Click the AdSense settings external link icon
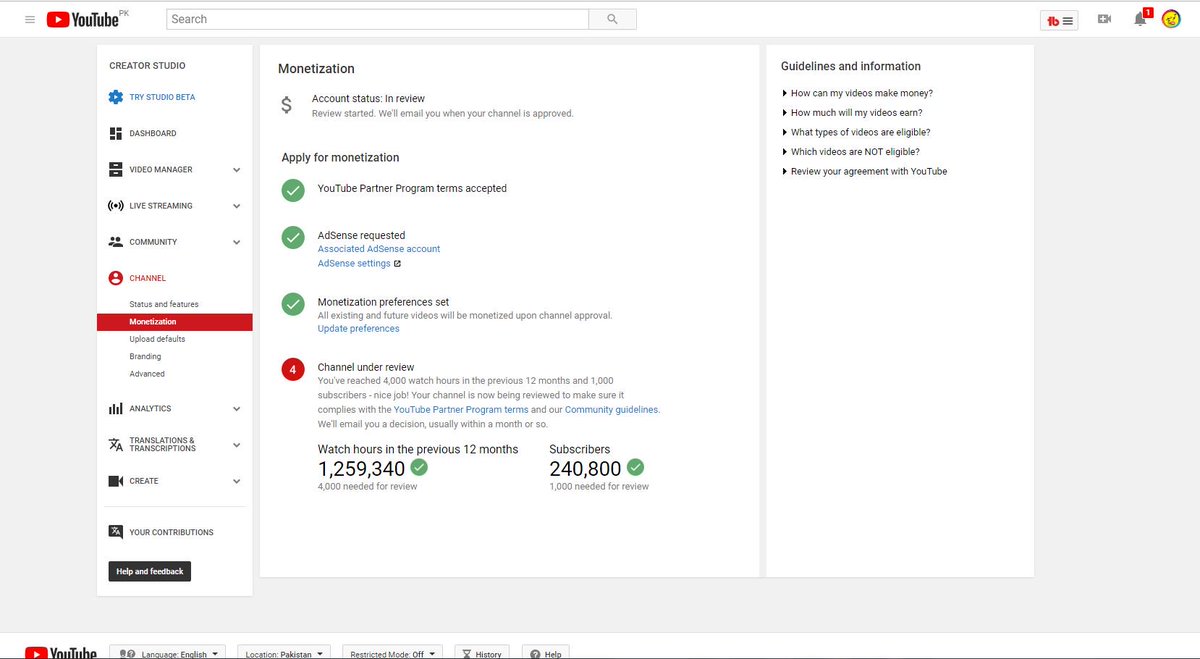Screen dimensions: 1200x659 (x=397, y=264)
